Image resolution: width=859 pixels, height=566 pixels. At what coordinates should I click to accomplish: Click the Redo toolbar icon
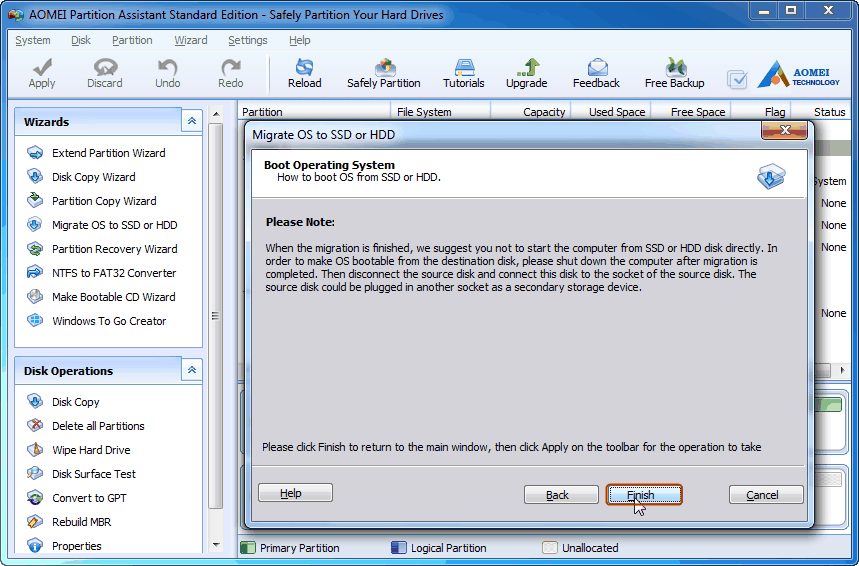click(x=231, y=73)
